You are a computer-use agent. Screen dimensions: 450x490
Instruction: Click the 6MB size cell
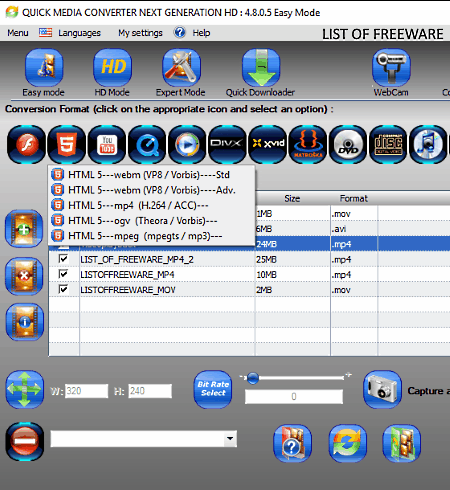point(293,229)
